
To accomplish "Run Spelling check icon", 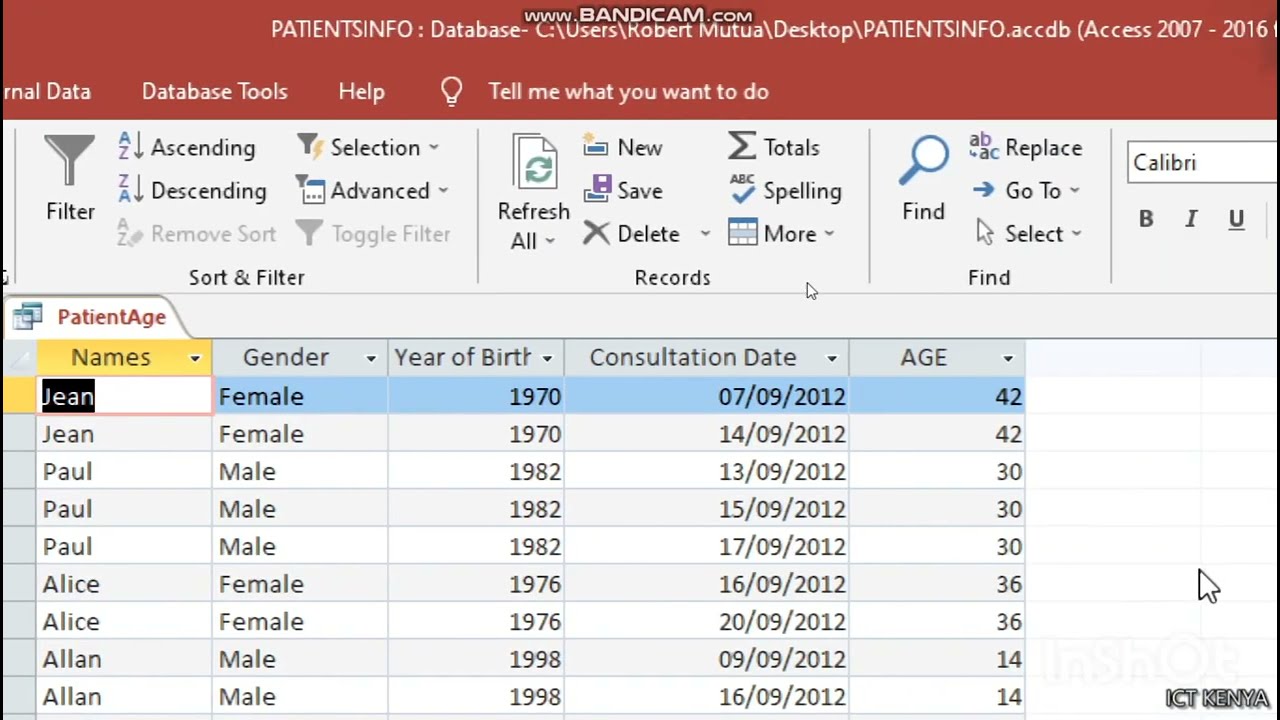I will click(742, 190).
